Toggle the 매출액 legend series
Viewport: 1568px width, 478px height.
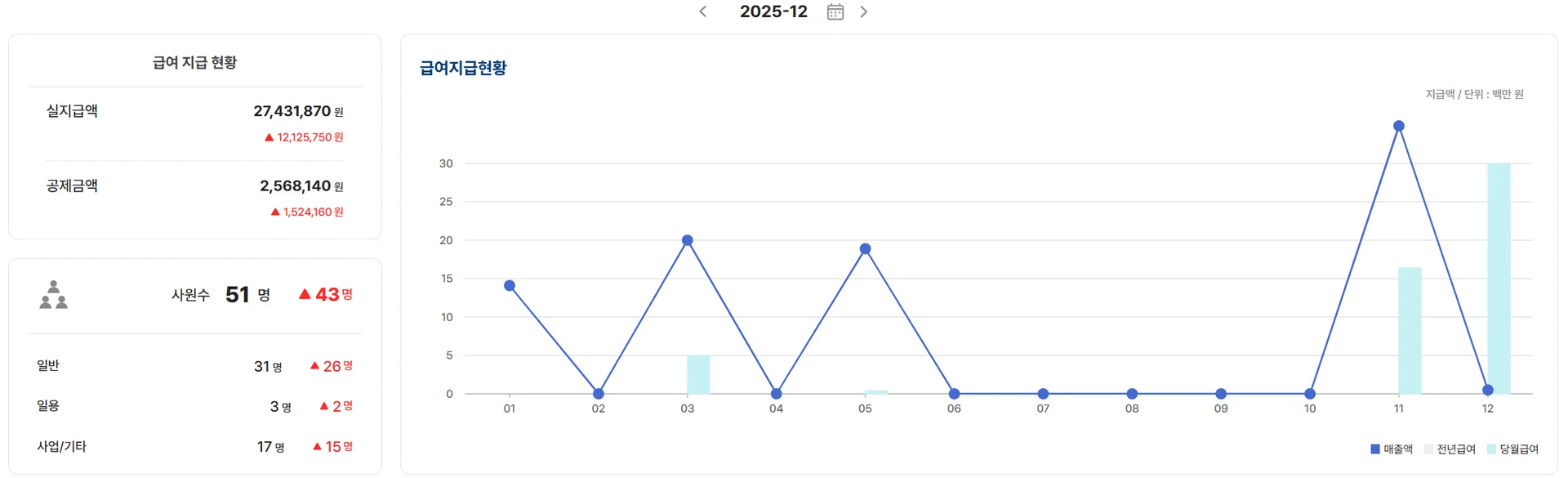pyautogui.click(x=1392, y=449)
